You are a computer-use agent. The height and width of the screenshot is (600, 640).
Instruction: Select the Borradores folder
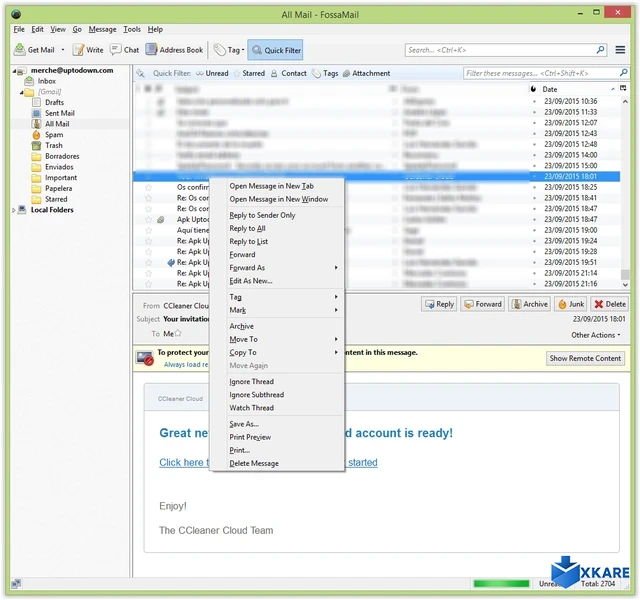click(62, 156)
